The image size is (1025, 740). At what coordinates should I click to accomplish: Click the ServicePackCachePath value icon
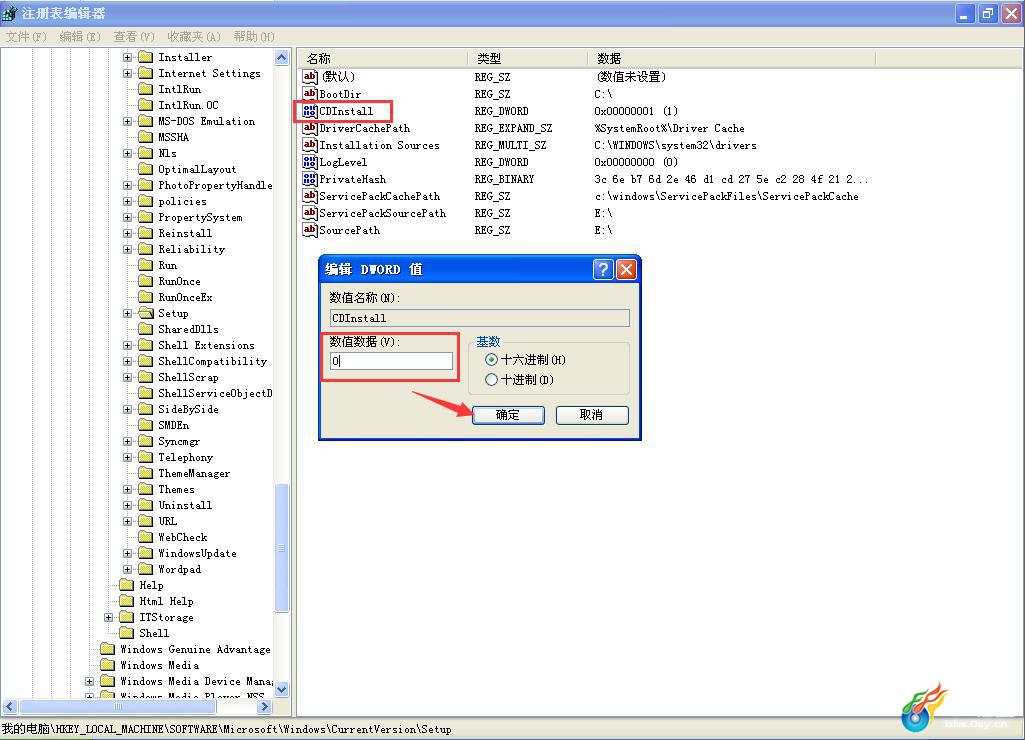pyautogui.click(x=310, y=196)
